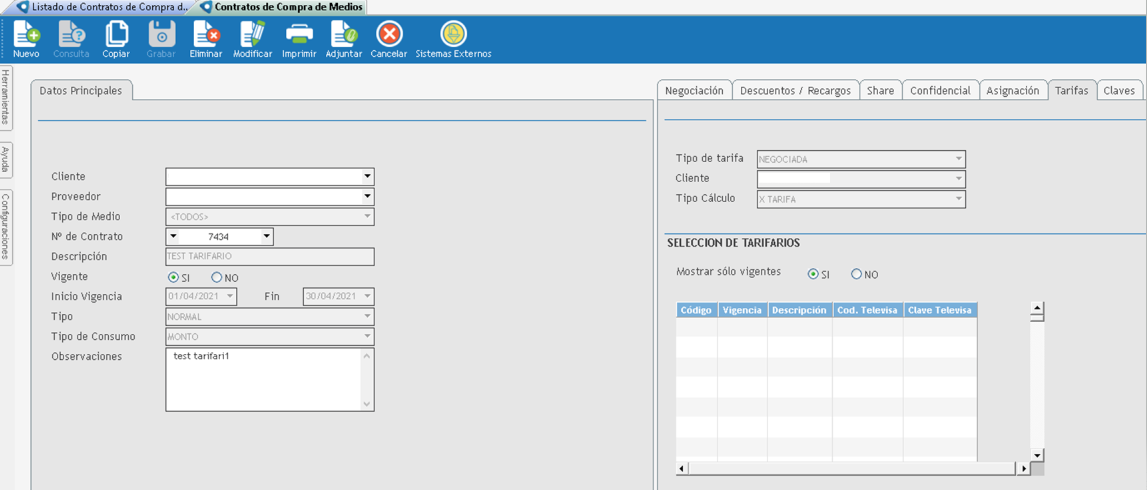This screenshot has height=490, width=1147.
Task: Expand the Nº de Contrato right dropdown arrow
Action: point(266,237)
